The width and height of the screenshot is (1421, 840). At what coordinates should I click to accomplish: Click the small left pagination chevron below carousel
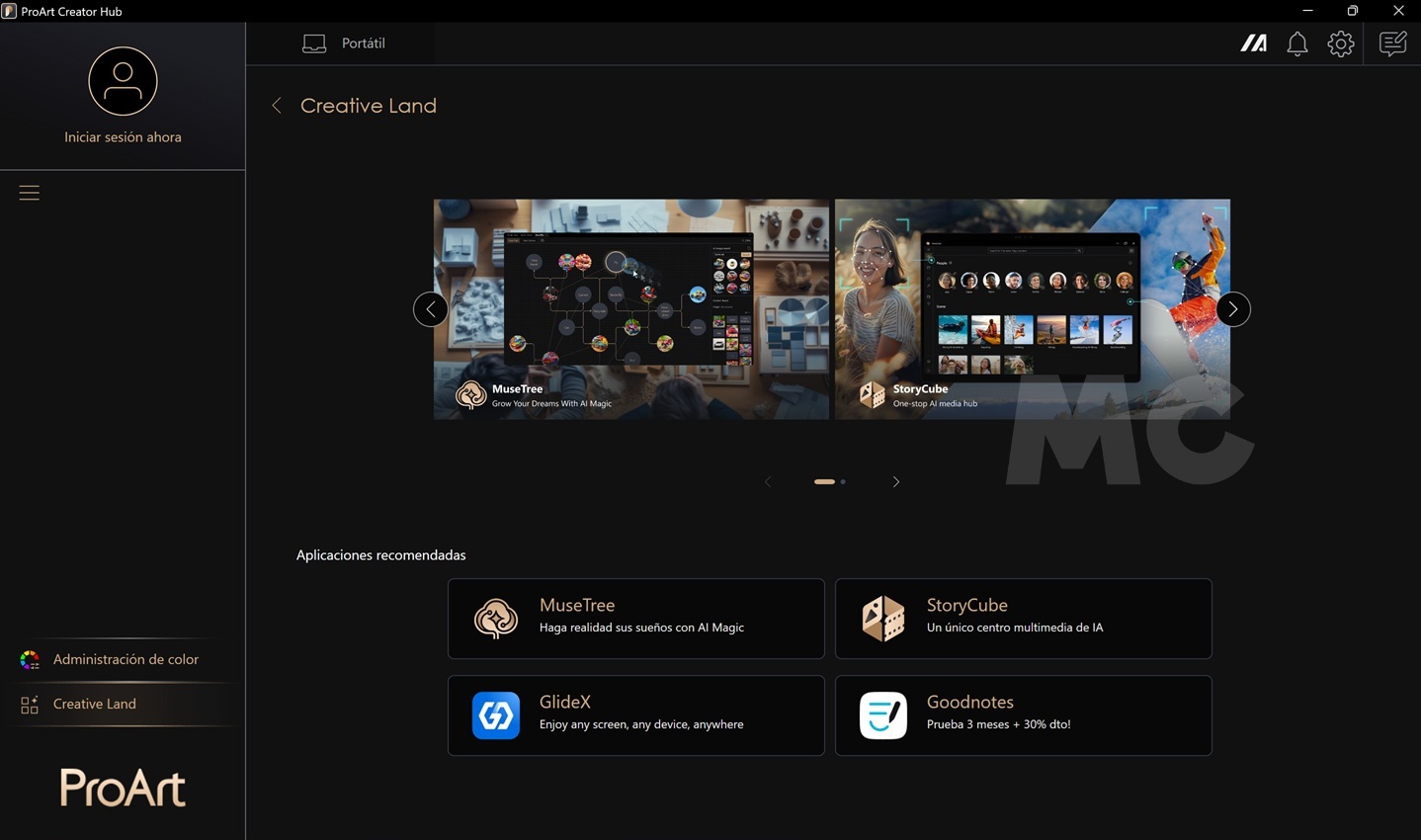pos(768,481)
